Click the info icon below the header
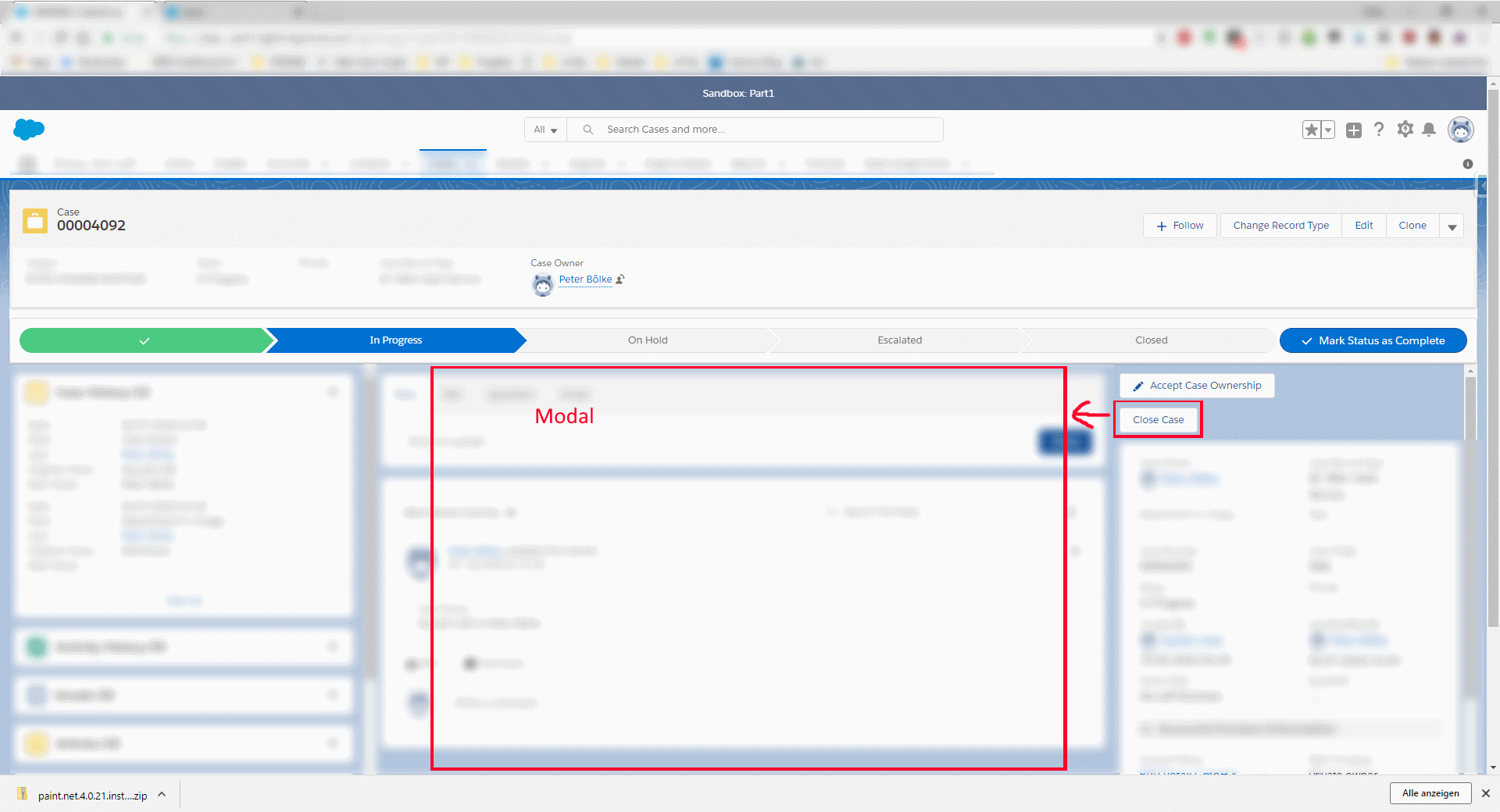This screenshot has width=1500, height=812. click(1468, 164)
